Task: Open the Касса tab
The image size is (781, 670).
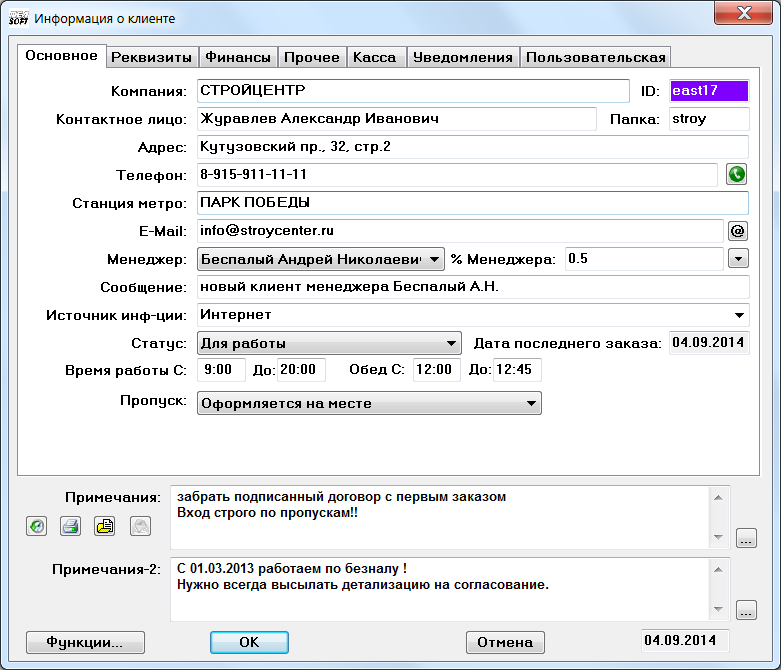Action: [x=375, y=57]
